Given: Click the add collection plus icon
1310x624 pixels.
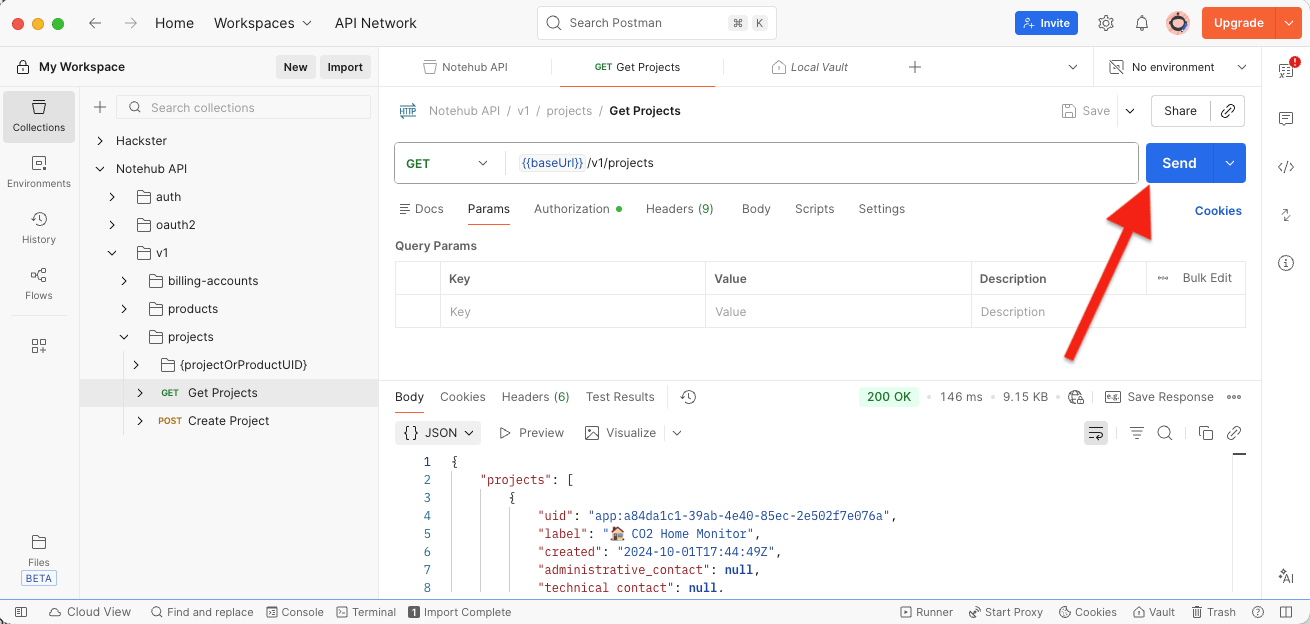Looking at the screenshot, I should (x=100, y=107).
